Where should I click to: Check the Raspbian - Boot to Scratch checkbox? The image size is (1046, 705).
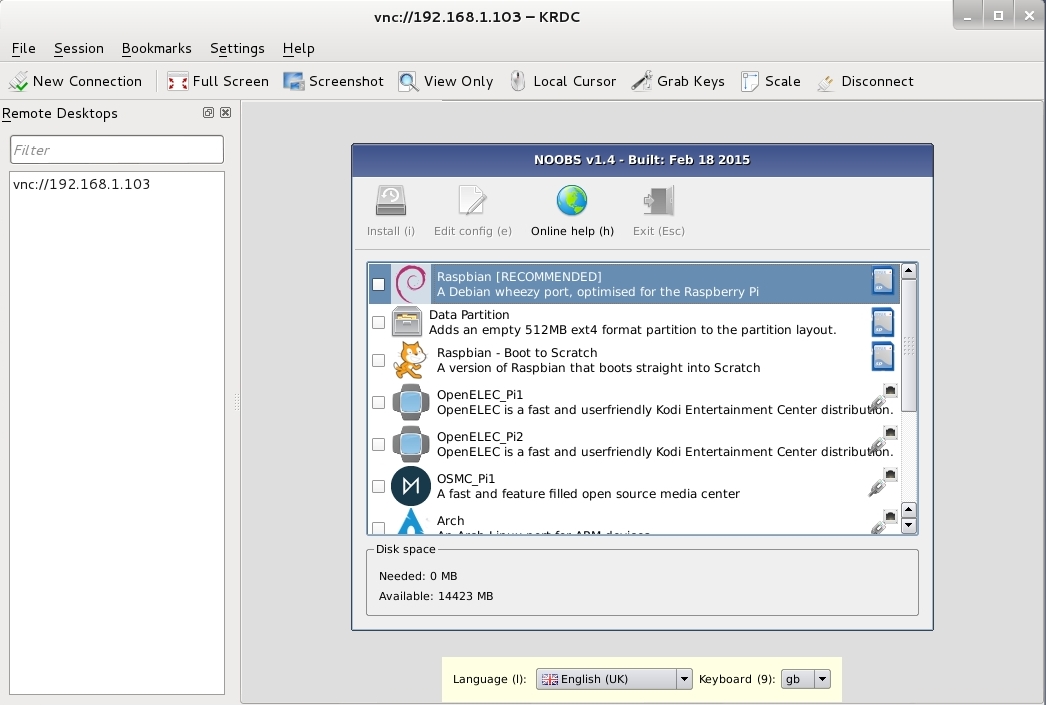point(378,360)
